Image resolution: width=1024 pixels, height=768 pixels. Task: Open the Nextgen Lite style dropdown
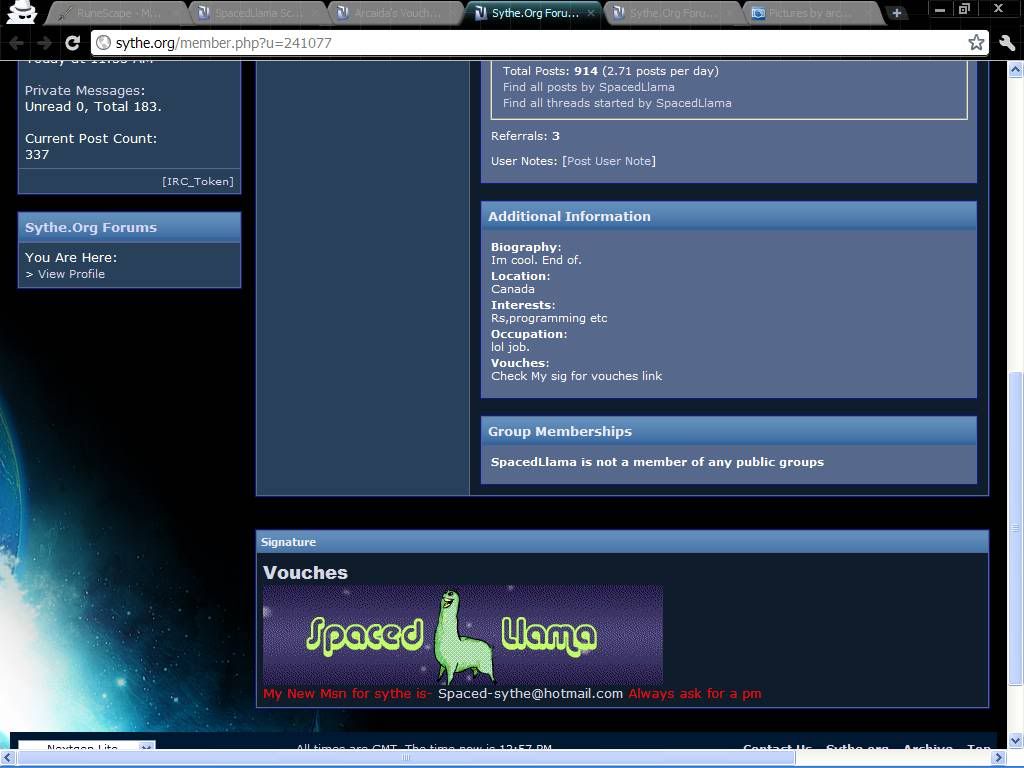(x=86, y=746)
